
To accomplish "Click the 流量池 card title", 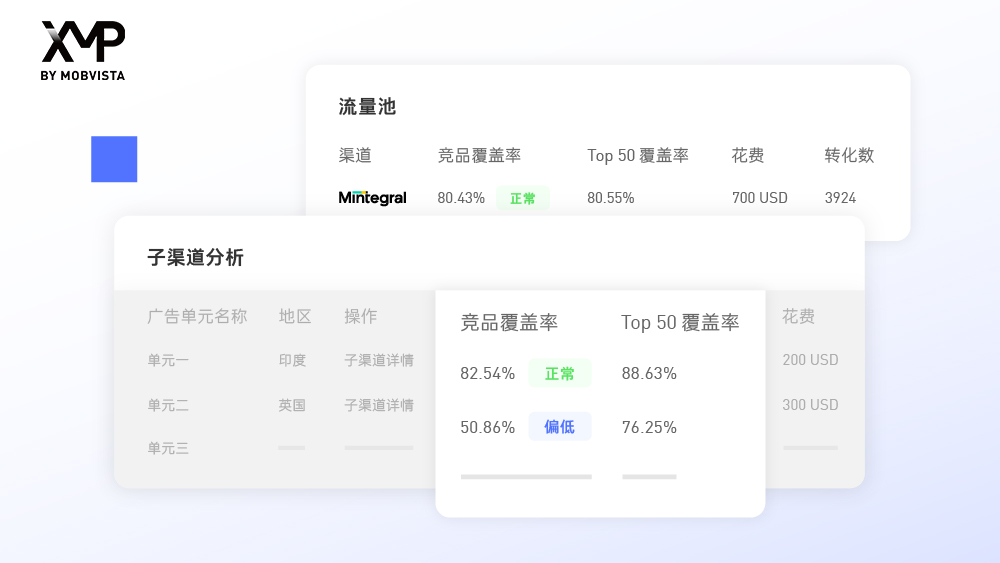I will [367, 106].
